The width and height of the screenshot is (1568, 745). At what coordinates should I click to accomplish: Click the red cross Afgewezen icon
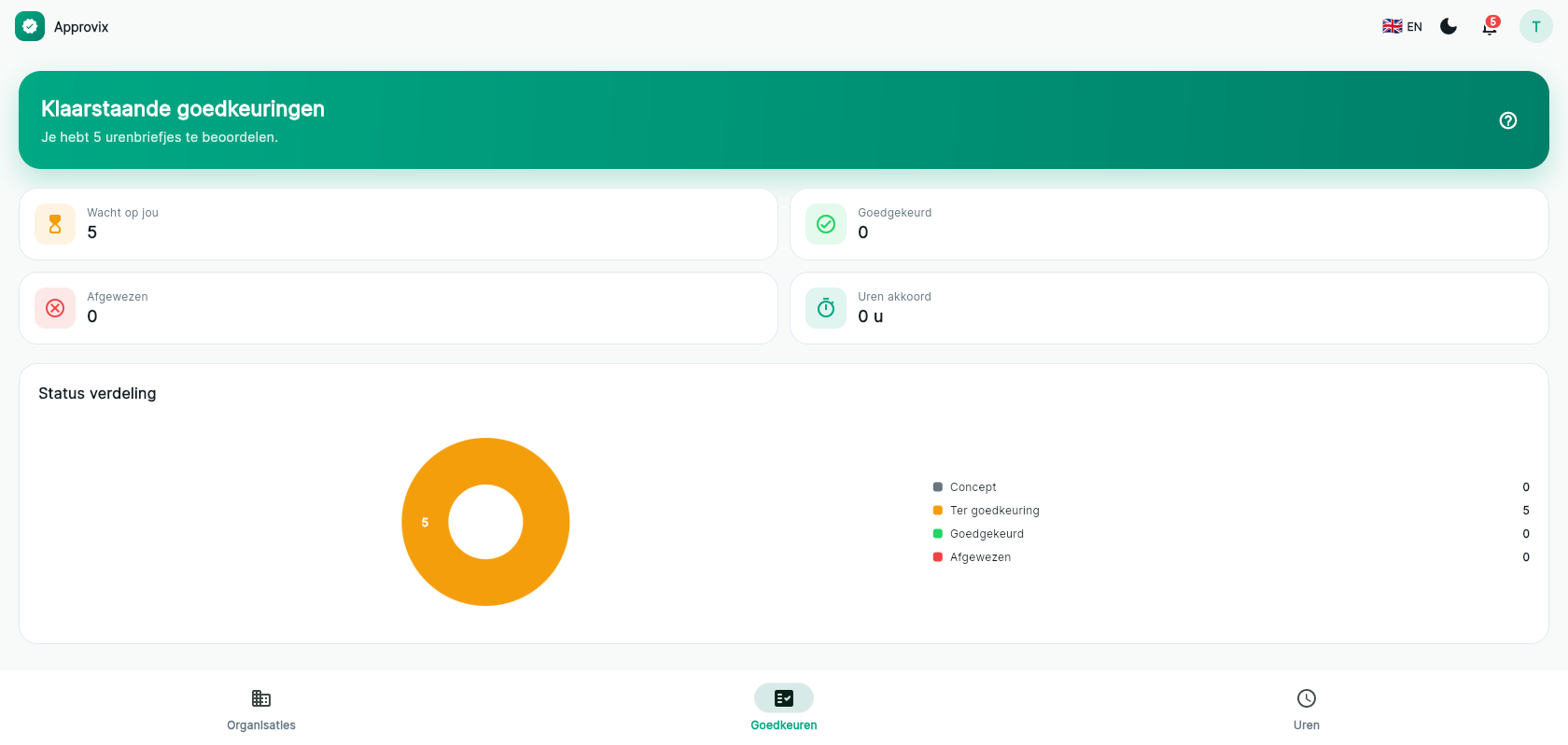click(x=55, y=308)
